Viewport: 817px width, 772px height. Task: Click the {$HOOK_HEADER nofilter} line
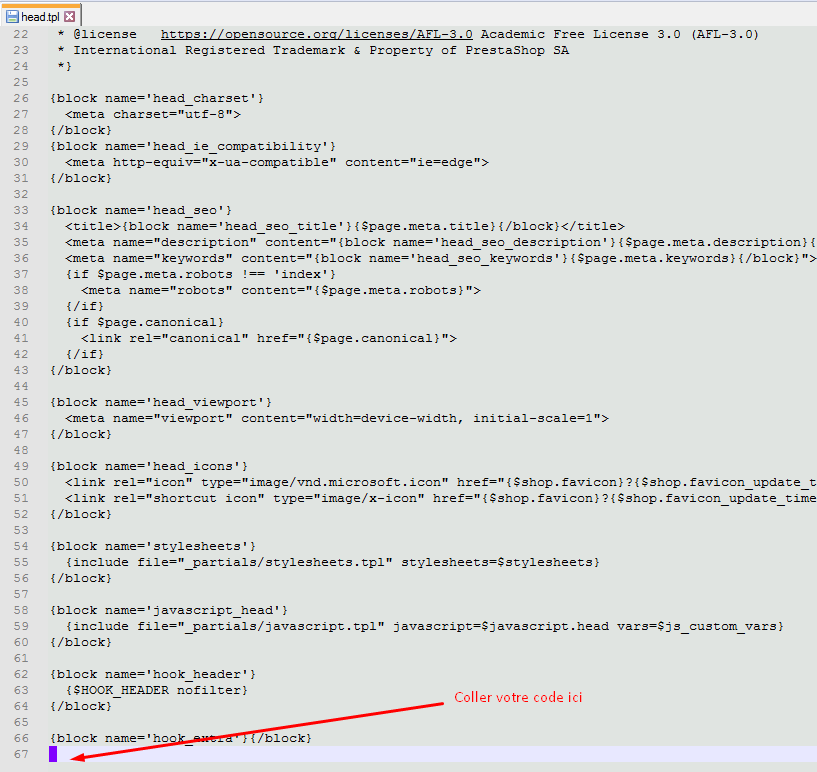[157, 691]
